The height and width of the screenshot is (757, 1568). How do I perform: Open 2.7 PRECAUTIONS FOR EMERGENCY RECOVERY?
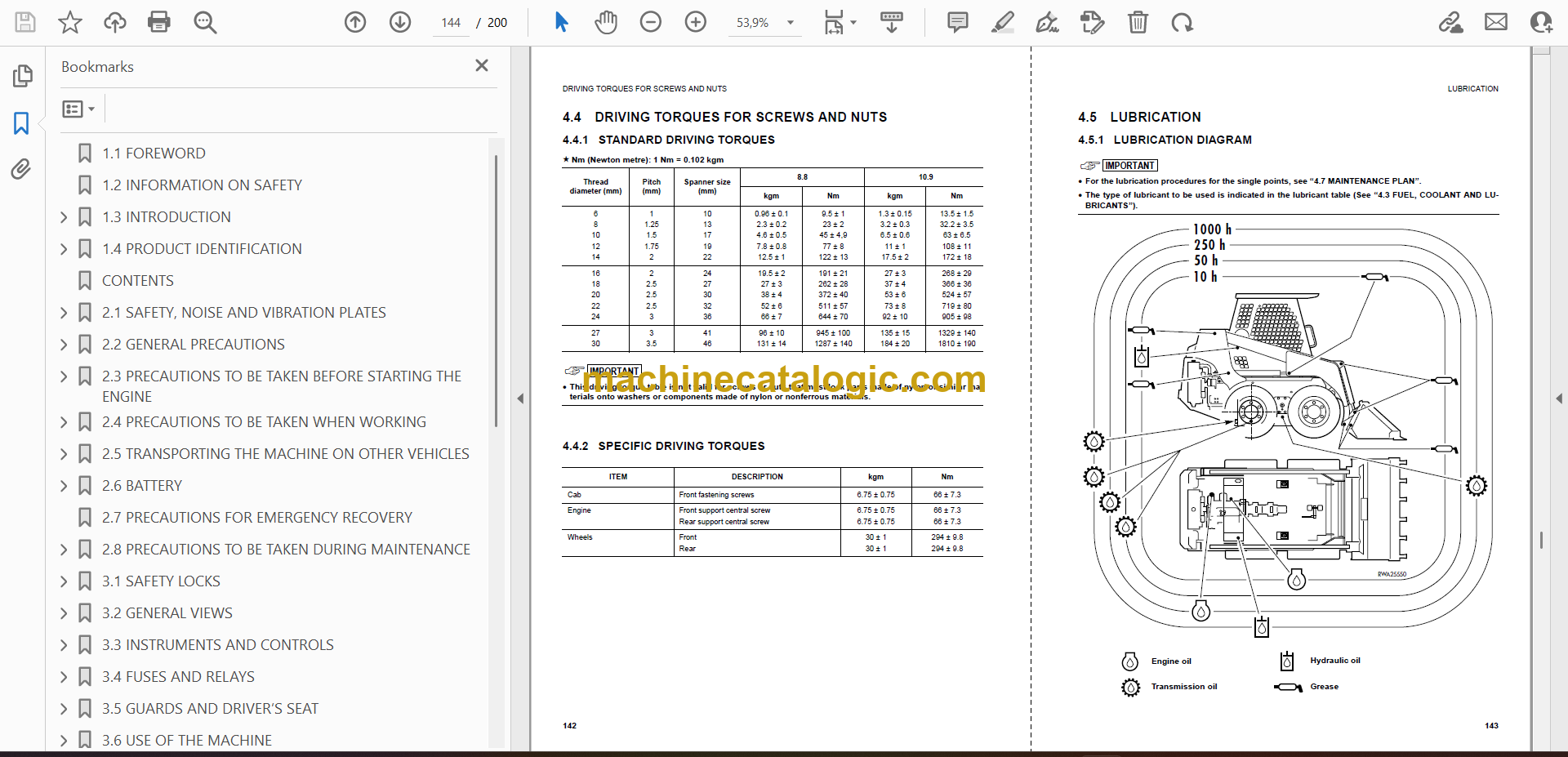click(x=257, y=518)
